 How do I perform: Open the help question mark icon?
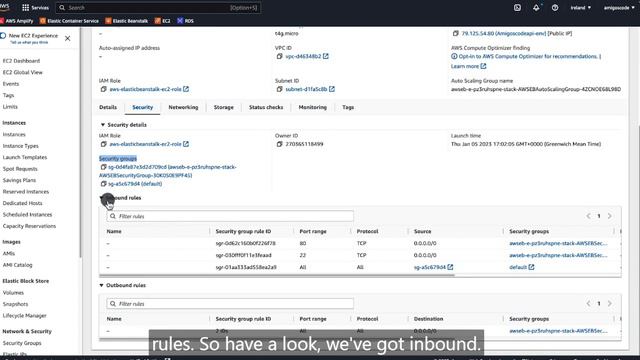[x=555, y=7]
